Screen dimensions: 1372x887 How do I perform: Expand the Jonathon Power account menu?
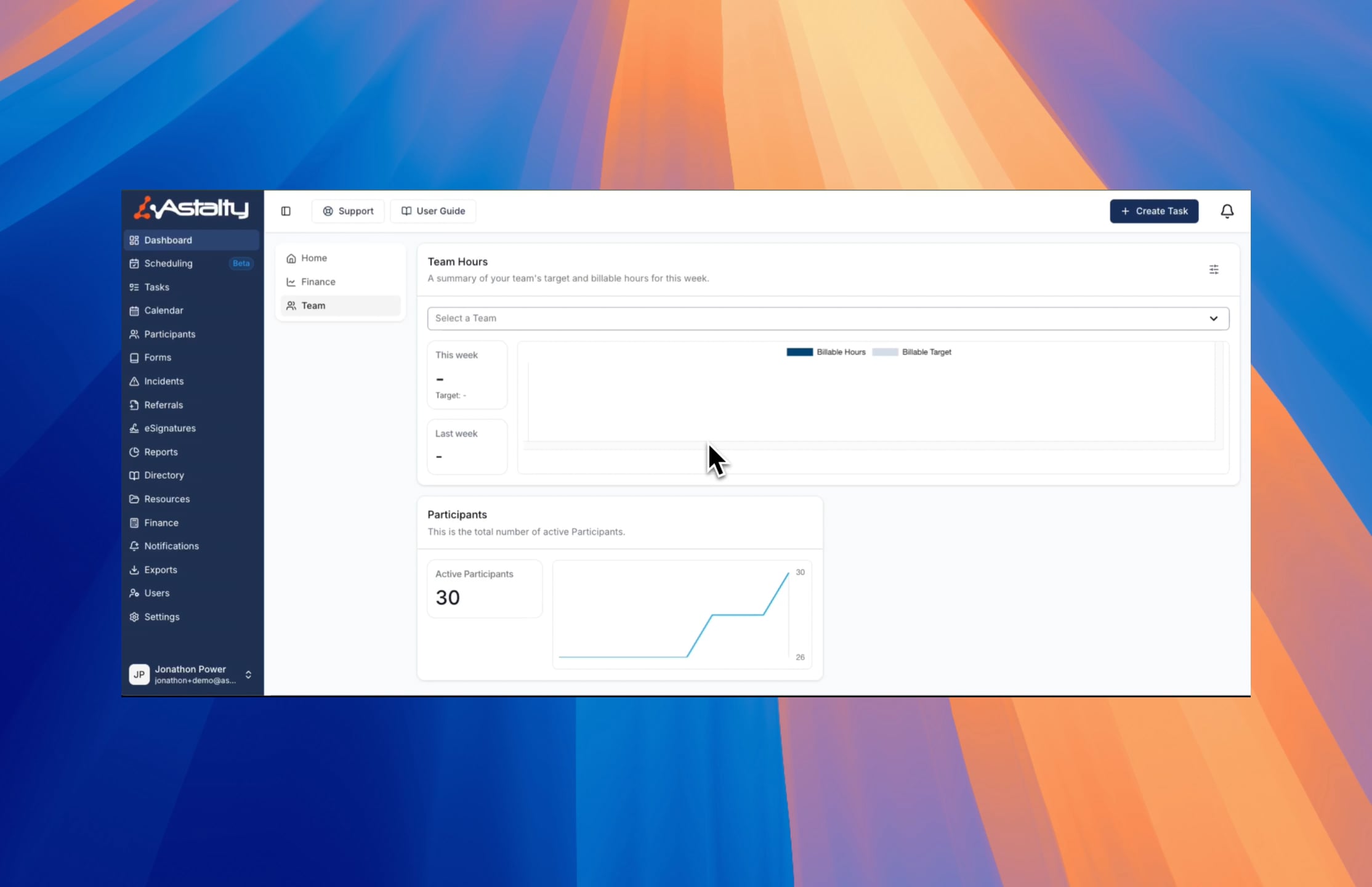192,674
